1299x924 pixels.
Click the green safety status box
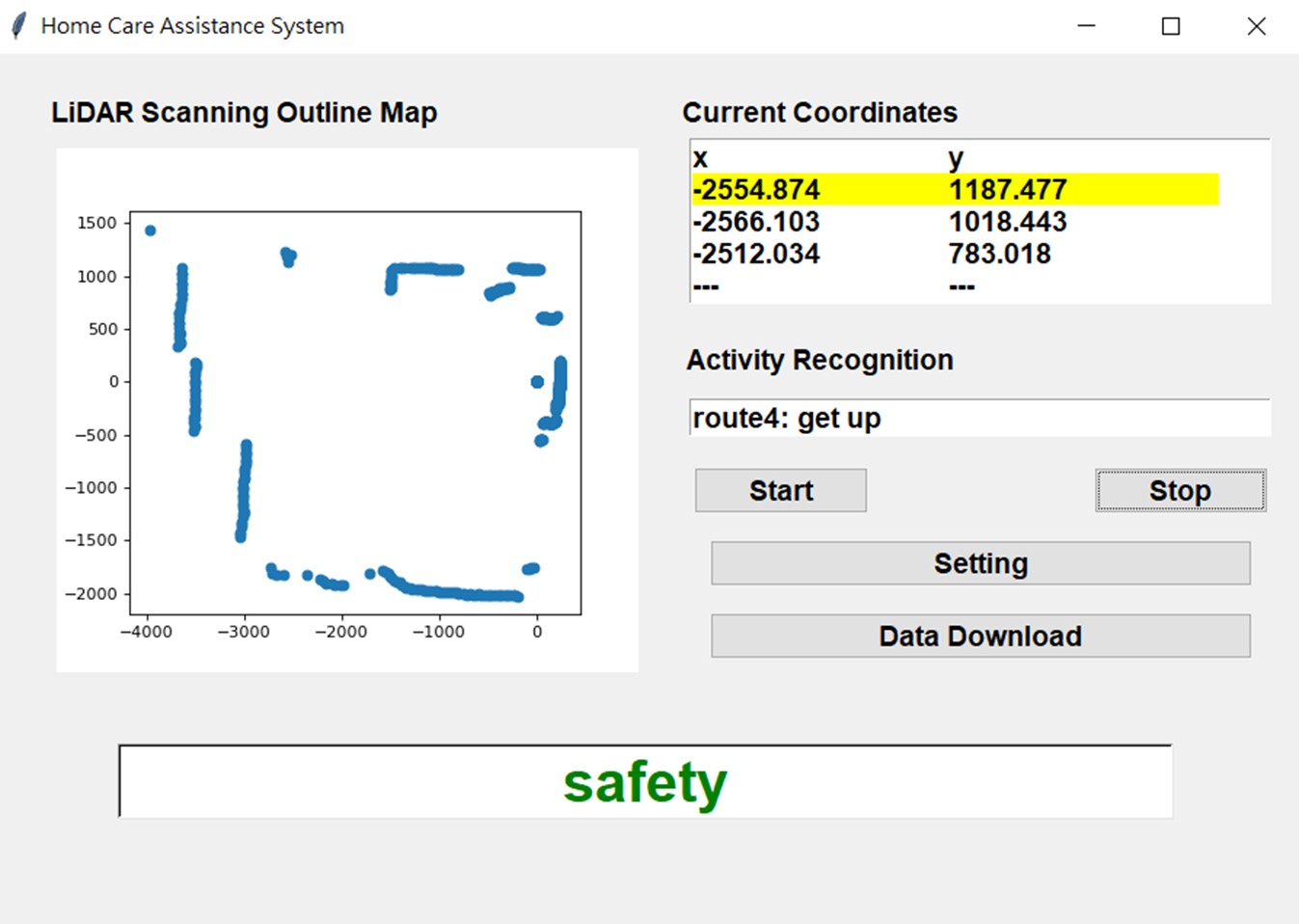[x=645, y=782]
